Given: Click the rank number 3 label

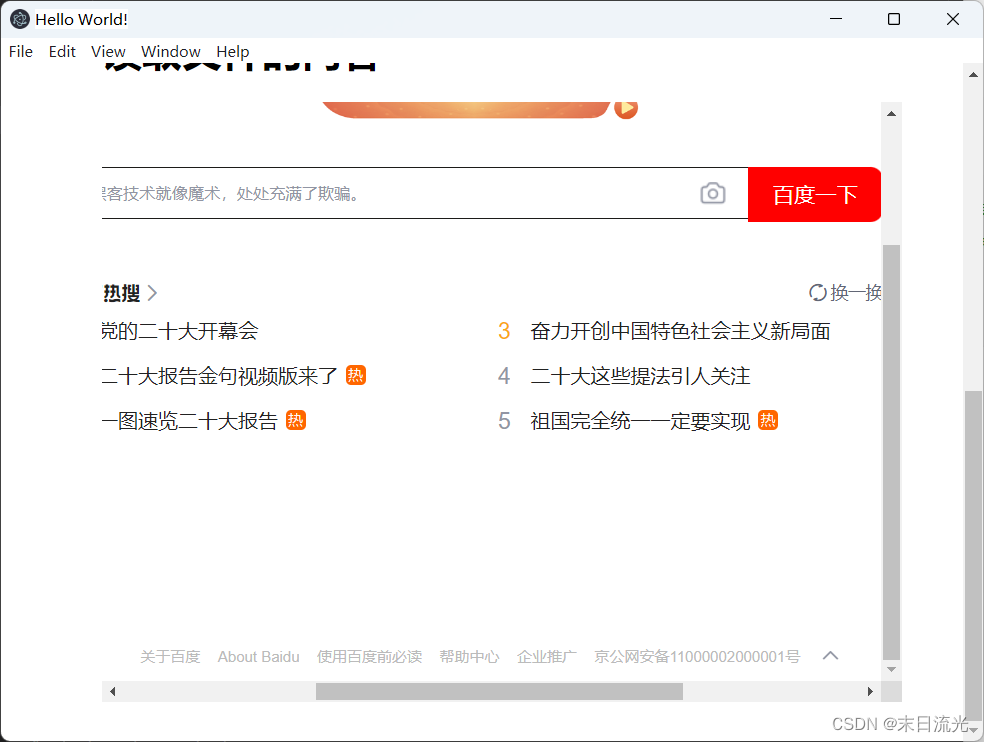Looking at the screenshot, I should [504, 331].
